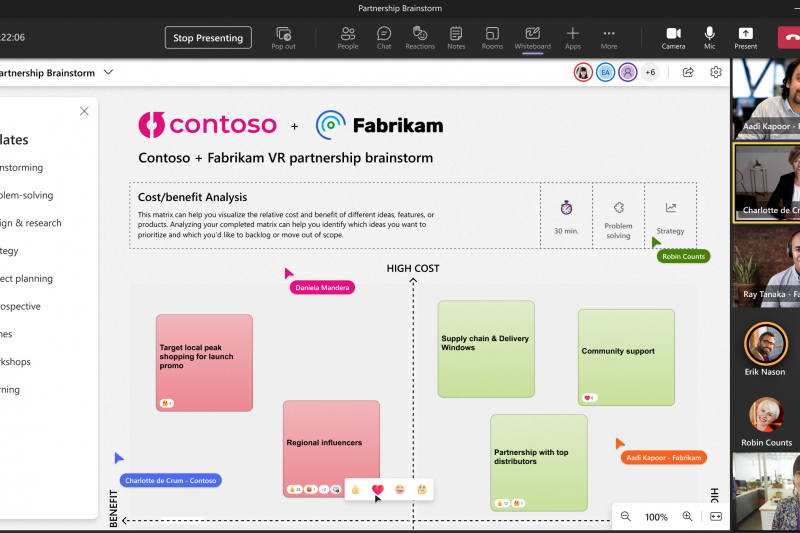Viewport: 800px width, 533px height.
Task: Select Ray Tanaka's video tile
Action: (x=766, y=267)
